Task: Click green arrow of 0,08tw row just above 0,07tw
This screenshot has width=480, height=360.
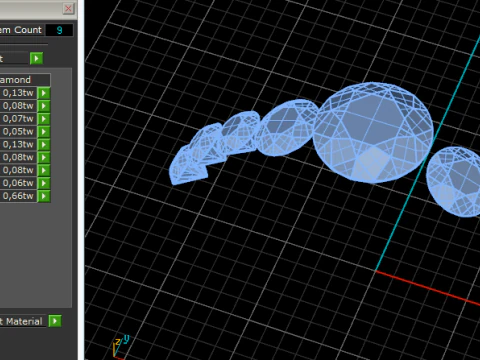Action: (x=44, y=106)
